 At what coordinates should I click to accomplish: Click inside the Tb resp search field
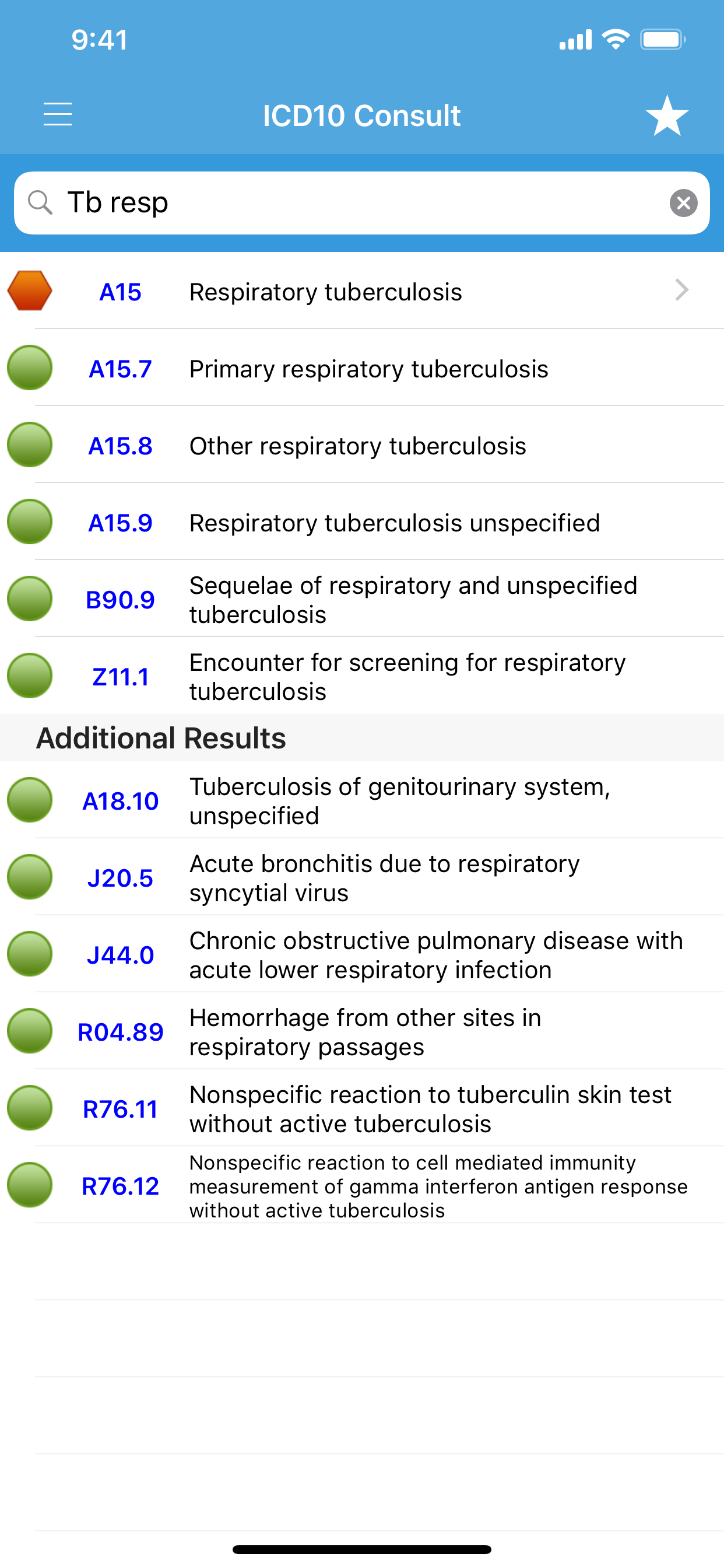[362, 202]
